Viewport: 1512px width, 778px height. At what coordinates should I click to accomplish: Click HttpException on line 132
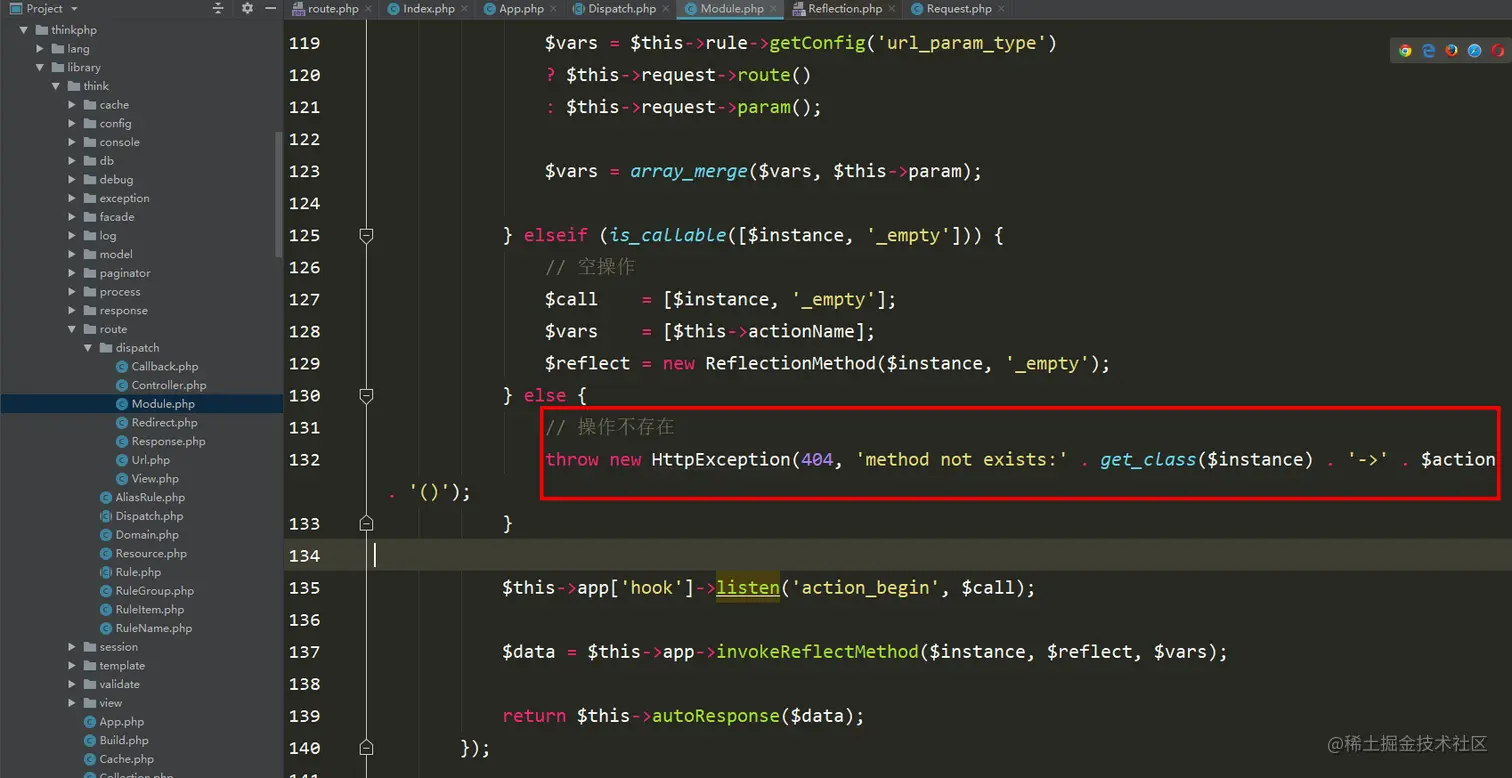click(x=721, y=459)
